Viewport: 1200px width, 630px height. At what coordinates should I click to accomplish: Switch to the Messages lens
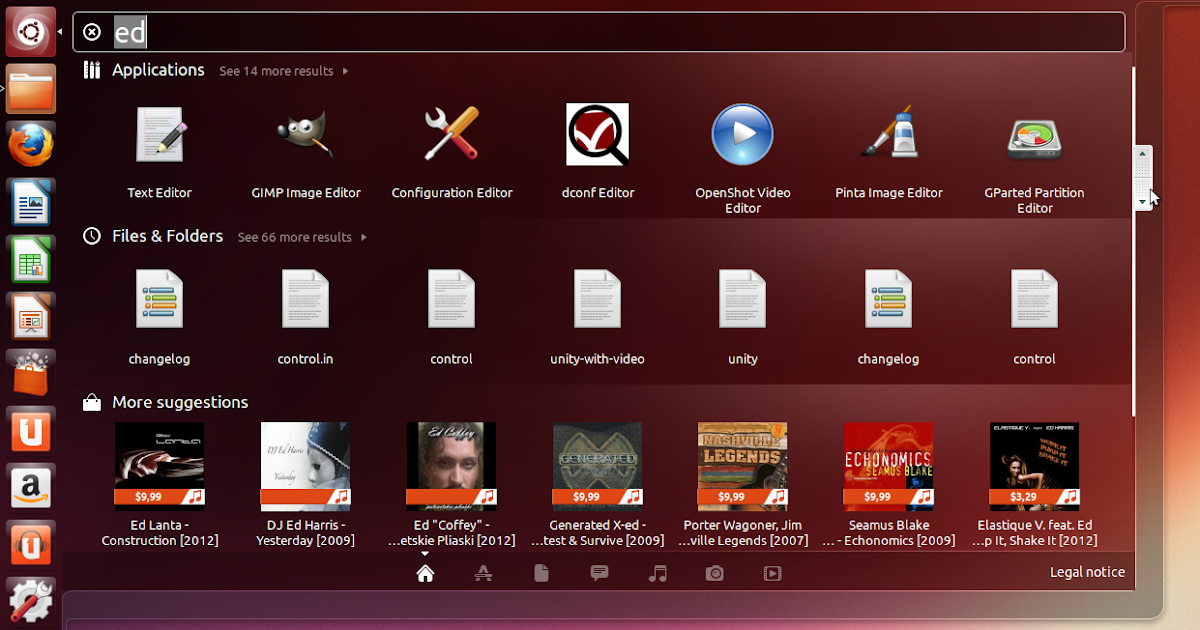tap(598, 572)
